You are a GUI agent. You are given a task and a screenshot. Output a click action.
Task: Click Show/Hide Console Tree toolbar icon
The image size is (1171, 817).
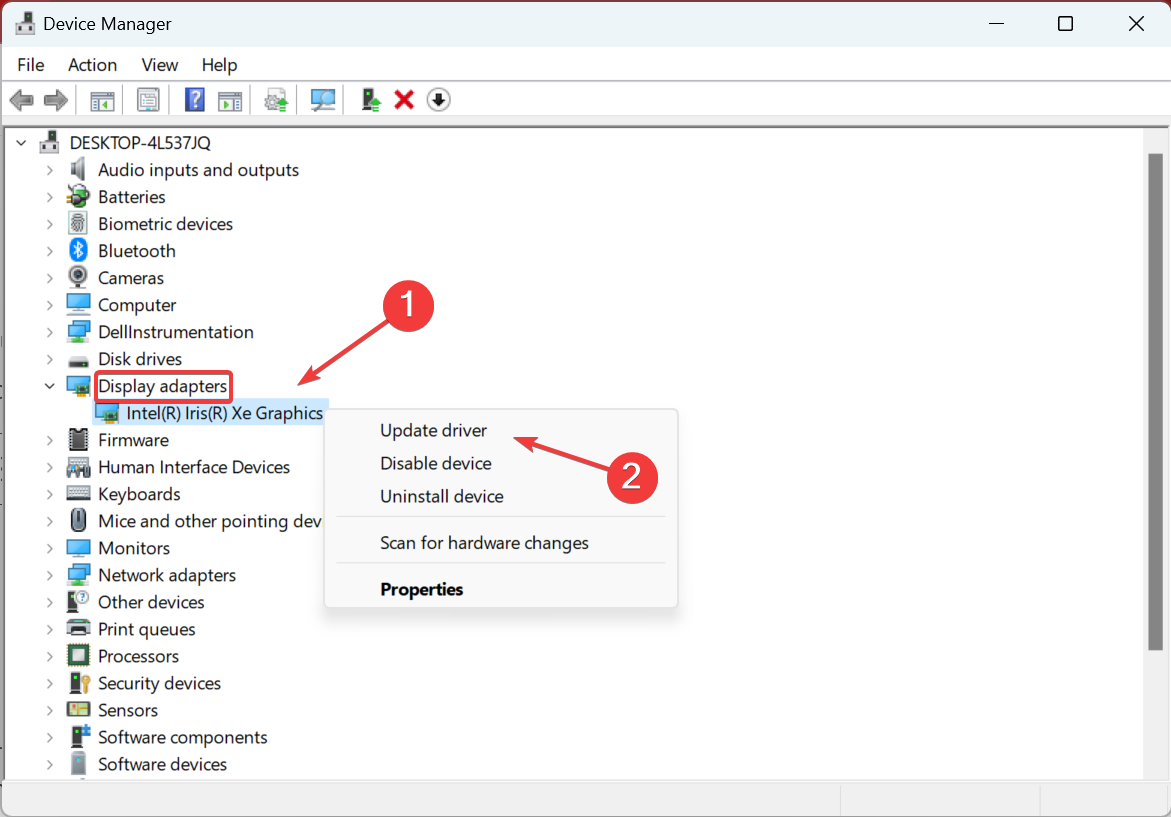coord(102,100)
